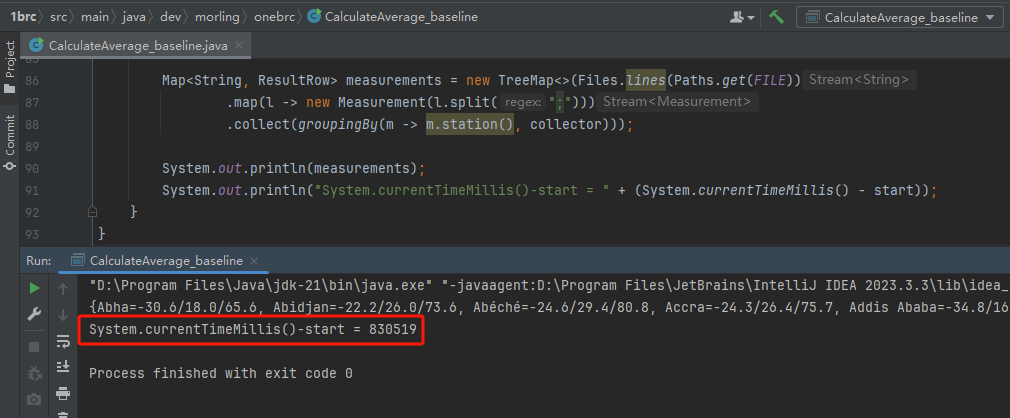The width and height of the screenshot is (1010, 418).
Task: Open run settings with the wrench icon
Action: (x=34, y=314)
